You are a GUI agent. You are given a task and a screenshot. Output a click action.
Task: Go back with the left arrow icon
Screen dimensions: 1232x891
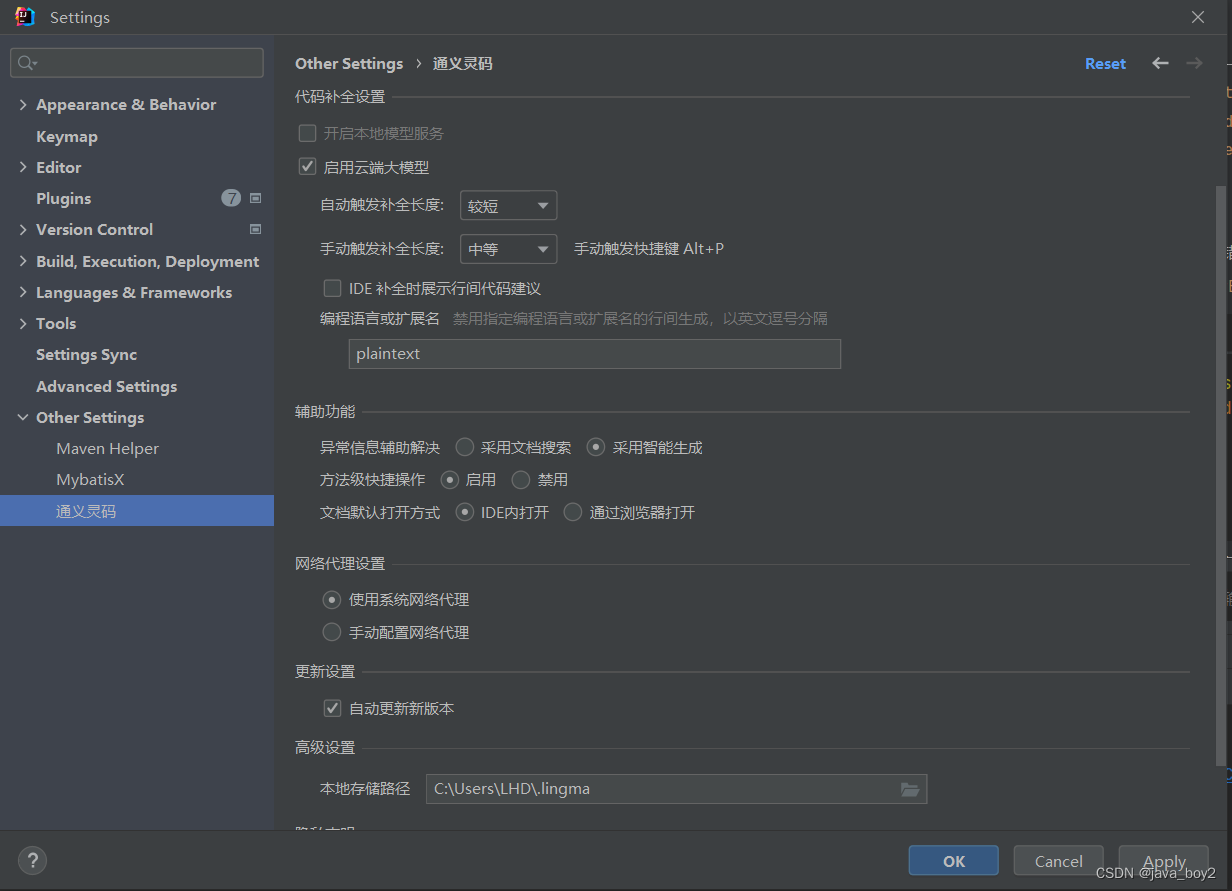coord(1160,63)
